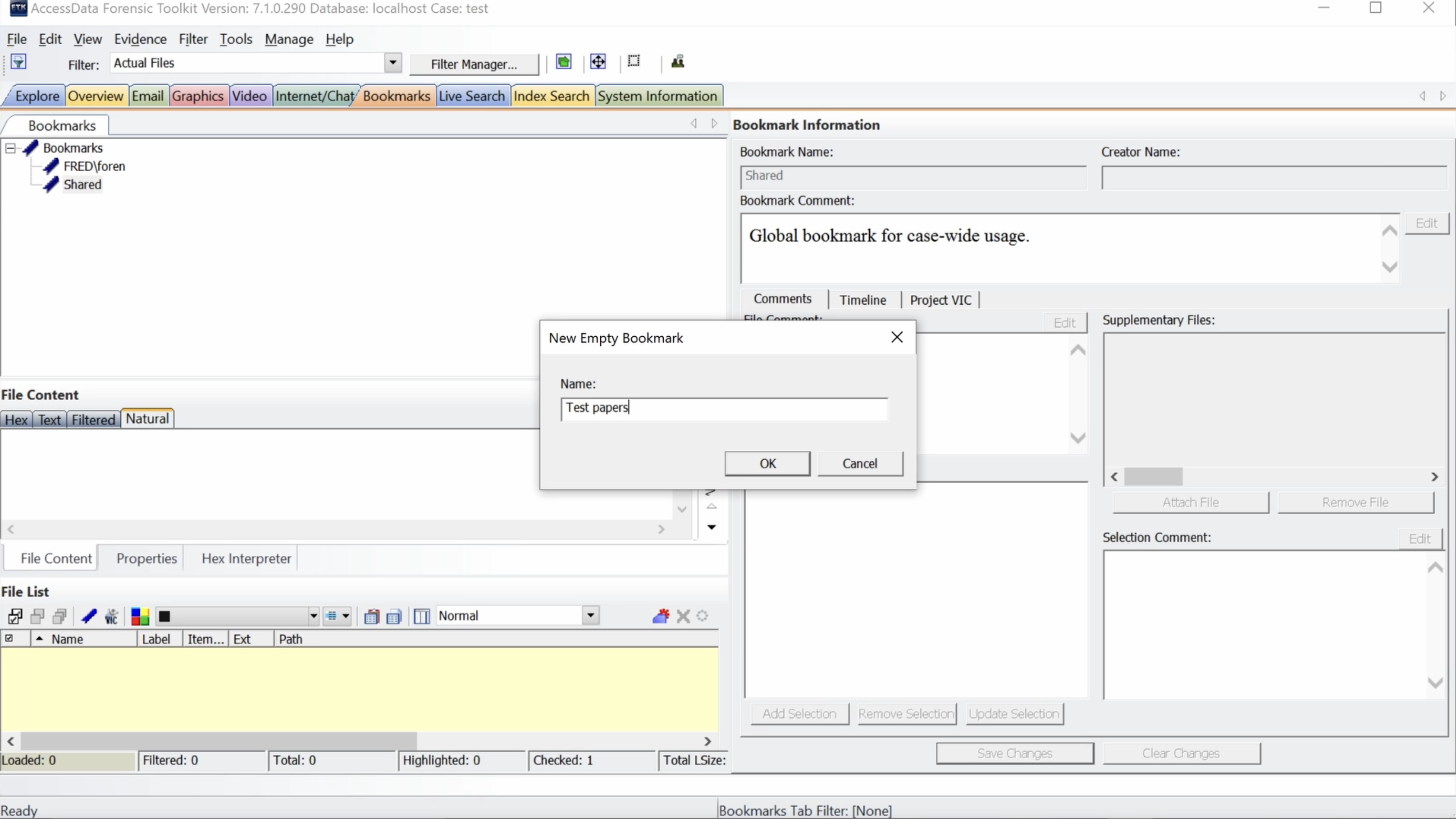Click the uncheck-all-in-list icon in File List
The width and height of the screenshot is (1456, 819).
click(x=38, y=616)
